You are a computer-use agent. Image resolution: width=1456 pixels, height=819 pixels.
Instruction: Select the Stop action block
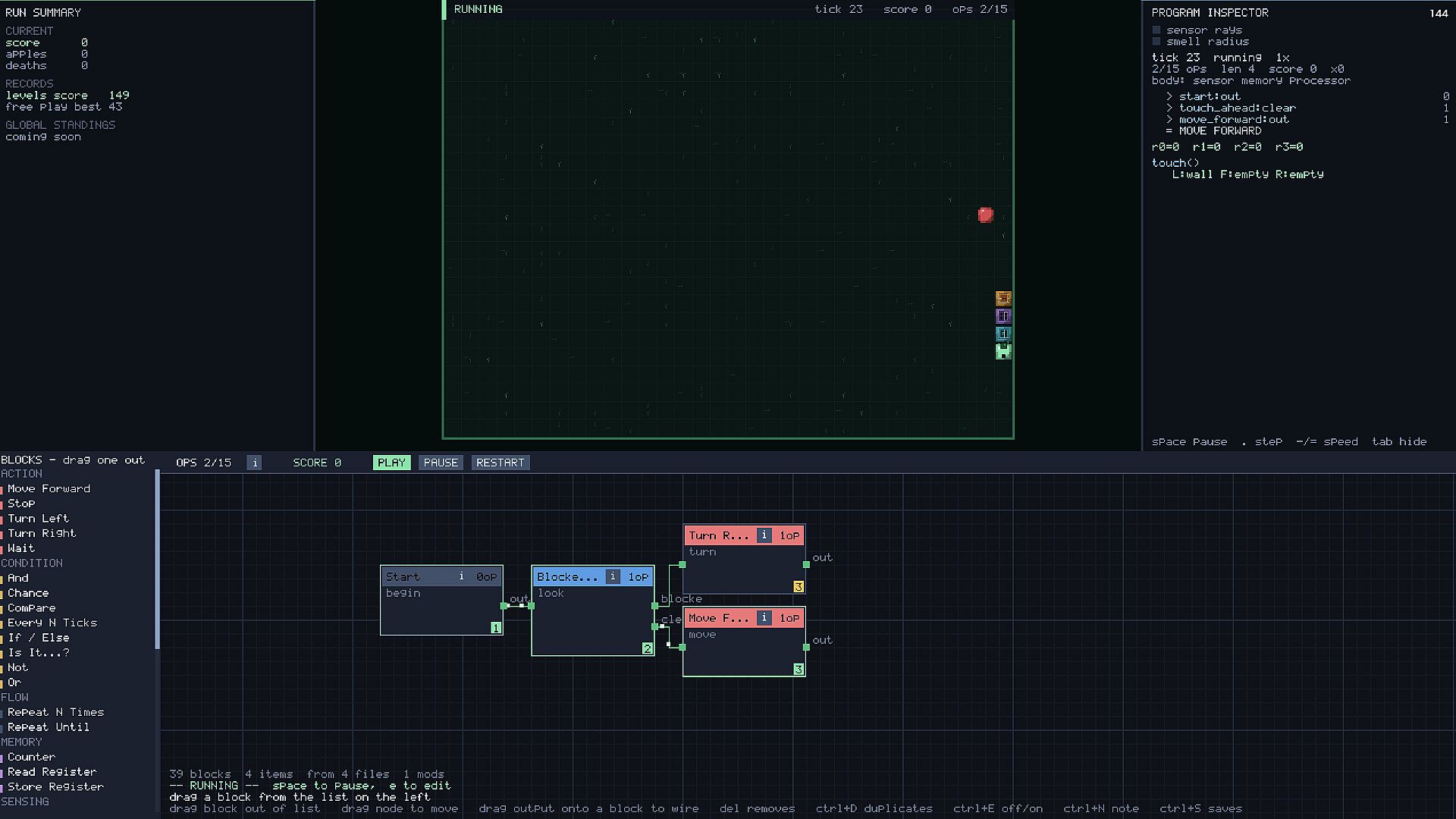21,504
